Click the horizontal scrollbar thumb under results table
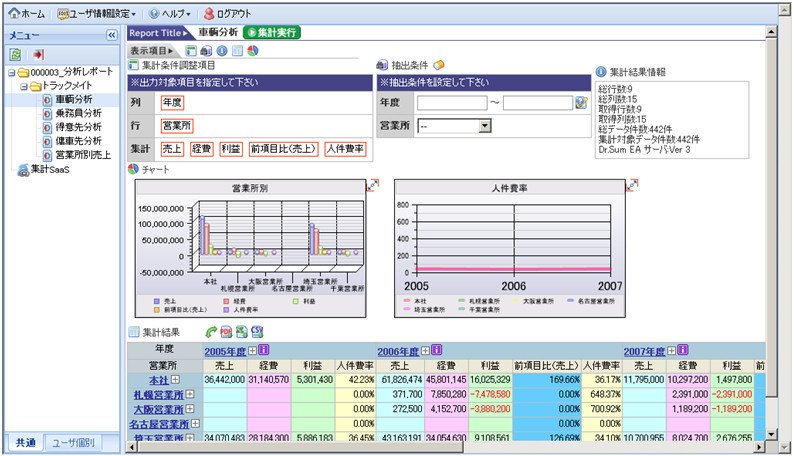This screenshot has width=794, height=456. [x=301, y=447]
